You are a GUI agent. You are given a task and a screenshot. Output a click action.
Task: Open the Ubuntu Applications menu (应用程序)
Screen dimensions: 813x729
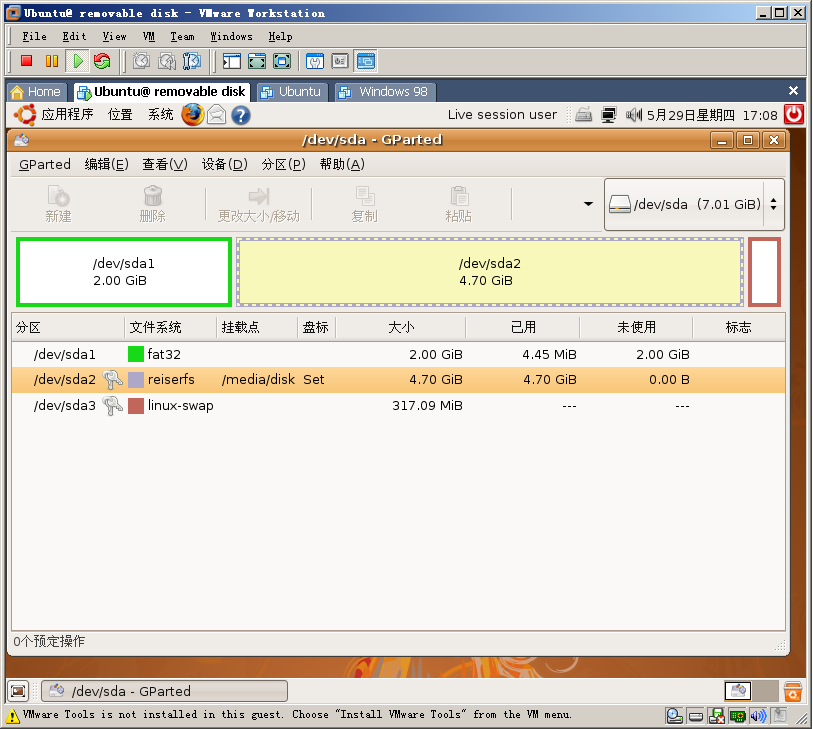coord(67,115)
